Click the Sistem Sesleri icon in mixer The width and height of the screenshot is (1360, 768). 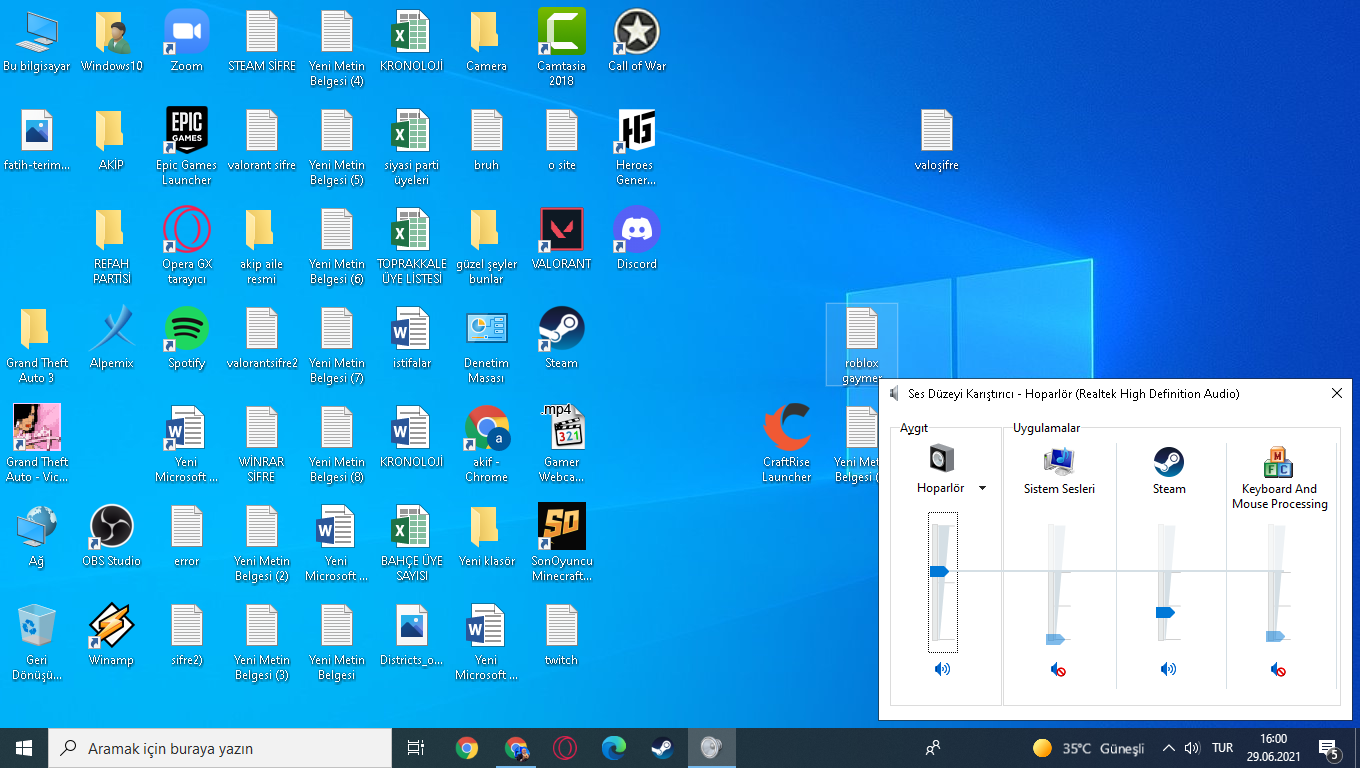coord(1059,461)
